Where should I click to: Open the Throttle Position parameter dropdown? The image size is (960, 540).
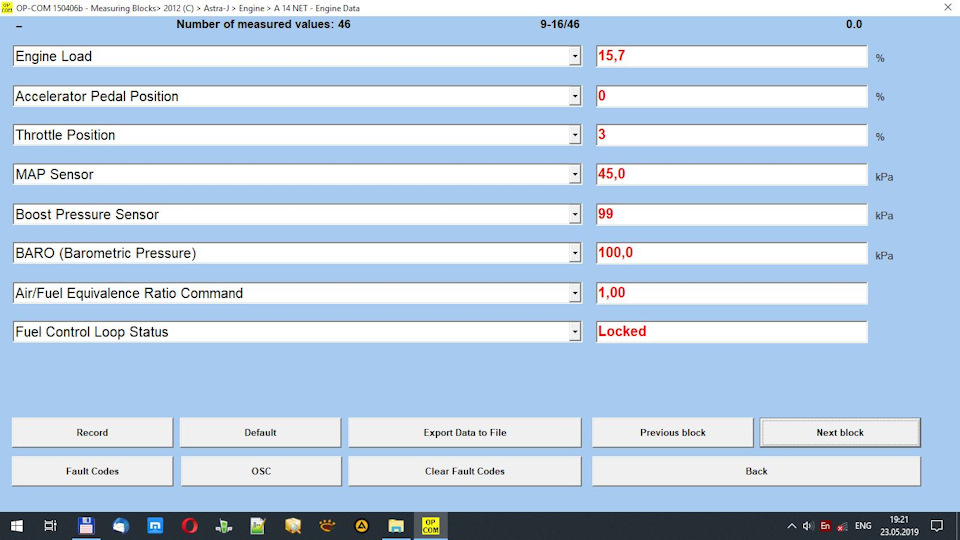(575, 136)
